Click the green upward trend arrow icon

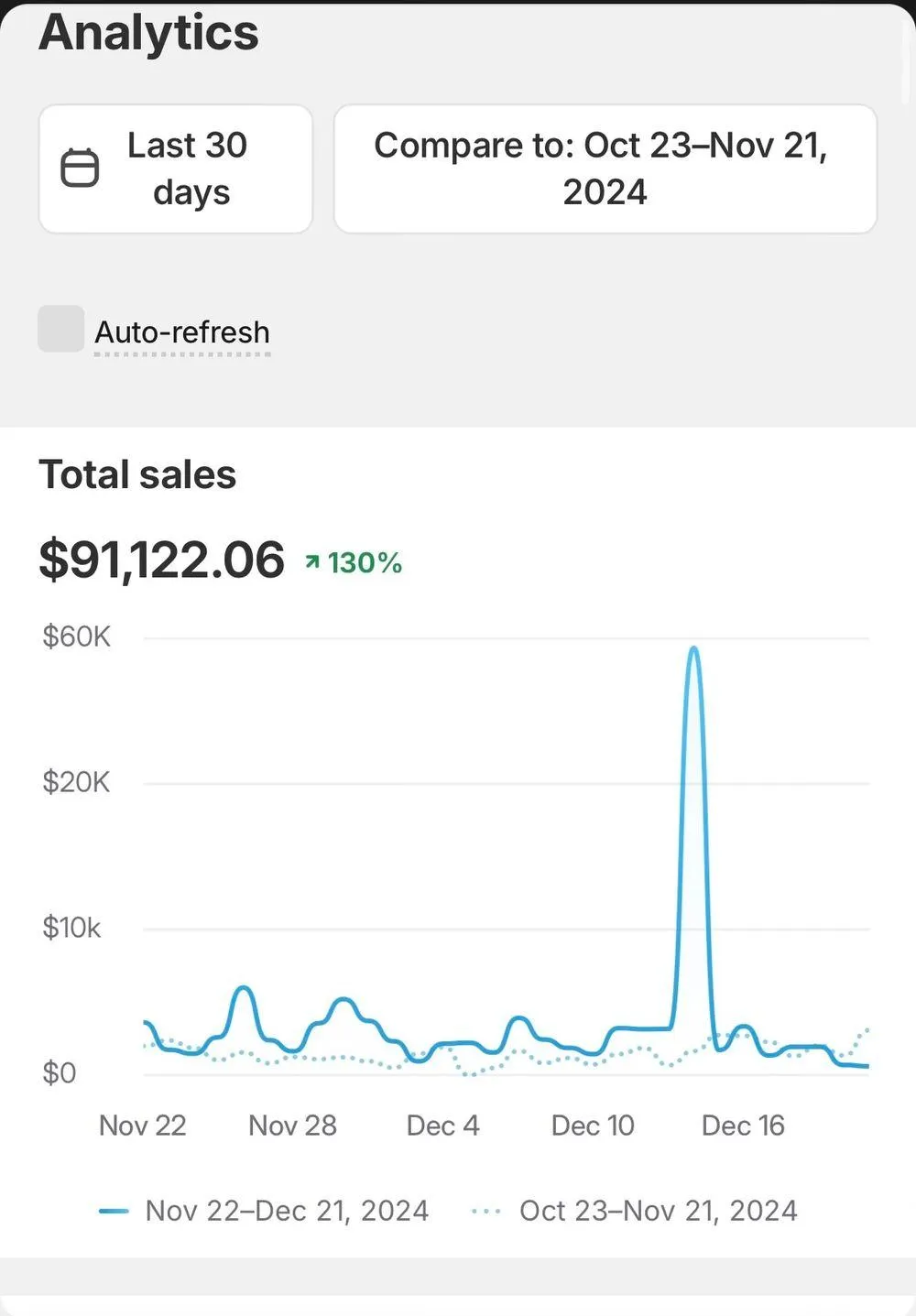[x=312, y=561]
